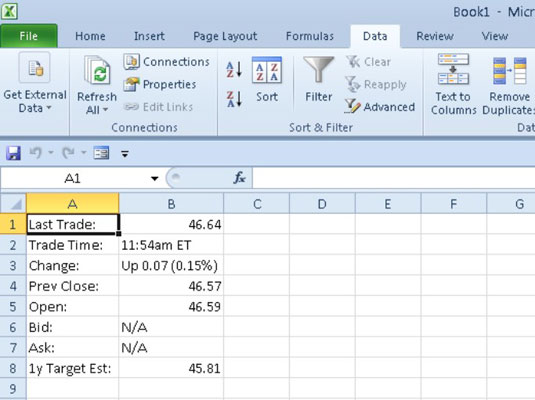Image resolution: width=535 pixels, height=400 pixels.
Task: Select the cell 'Open:'
Action: click(73, 306)
